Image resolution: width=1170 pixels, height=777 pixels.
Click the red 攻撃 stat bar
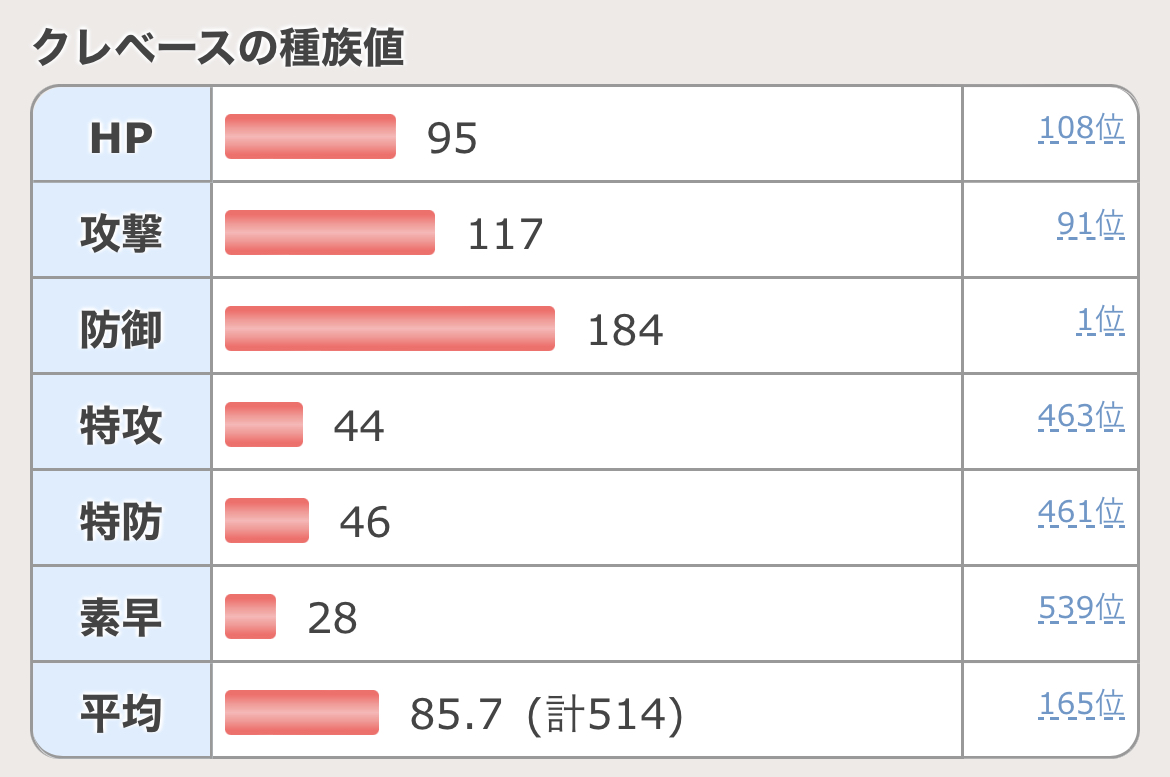click(x=330, y=233)
